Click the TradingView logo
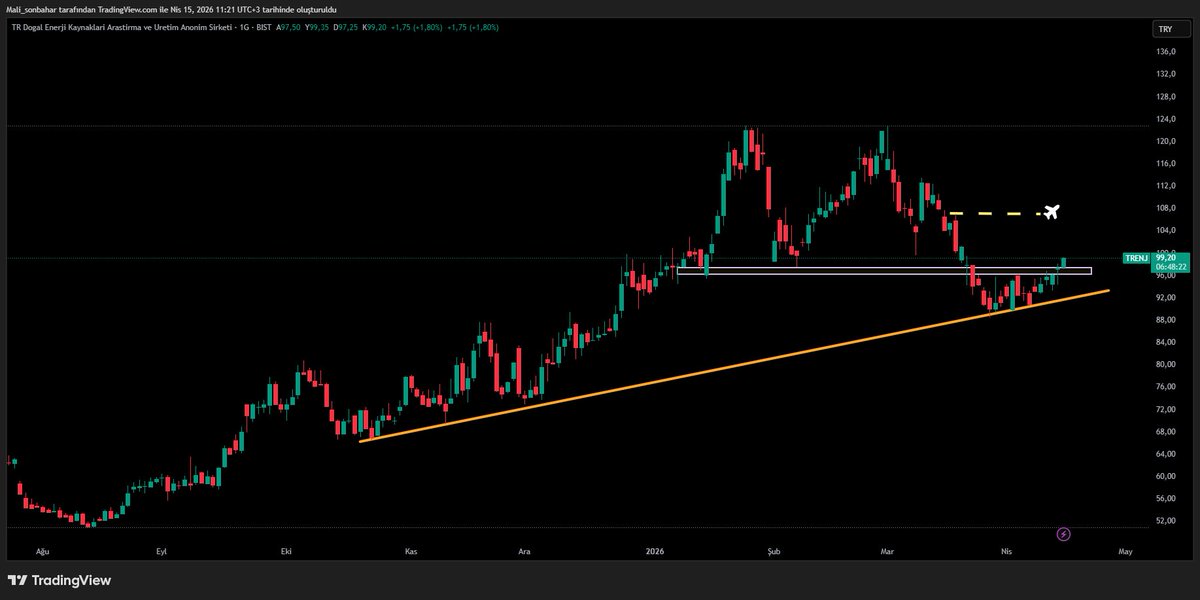1200x600 pixels. (59, 580)
